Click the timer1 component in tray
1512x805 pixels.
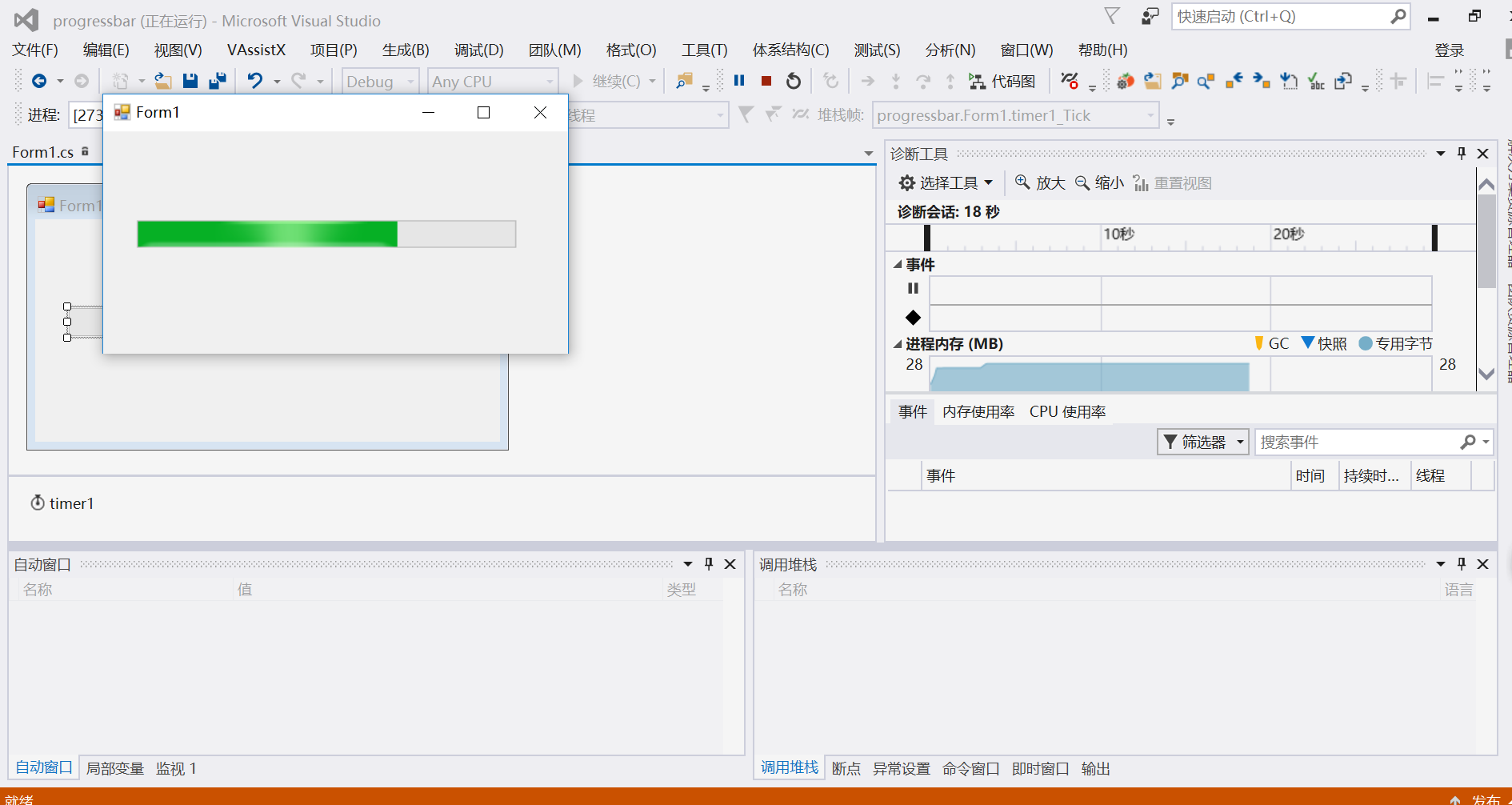[x=62, y=503]
